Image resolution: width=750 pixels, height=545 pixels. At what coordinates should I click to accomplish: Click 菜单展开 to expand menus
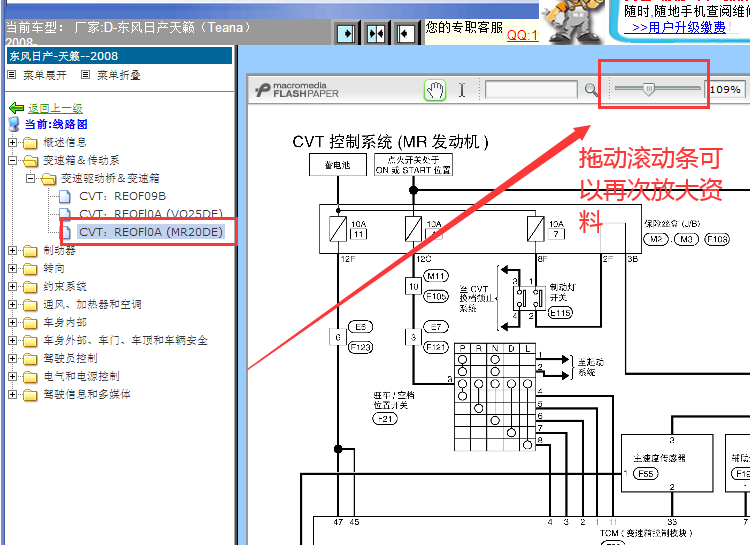pyautogui.click(x=45, y=75)
